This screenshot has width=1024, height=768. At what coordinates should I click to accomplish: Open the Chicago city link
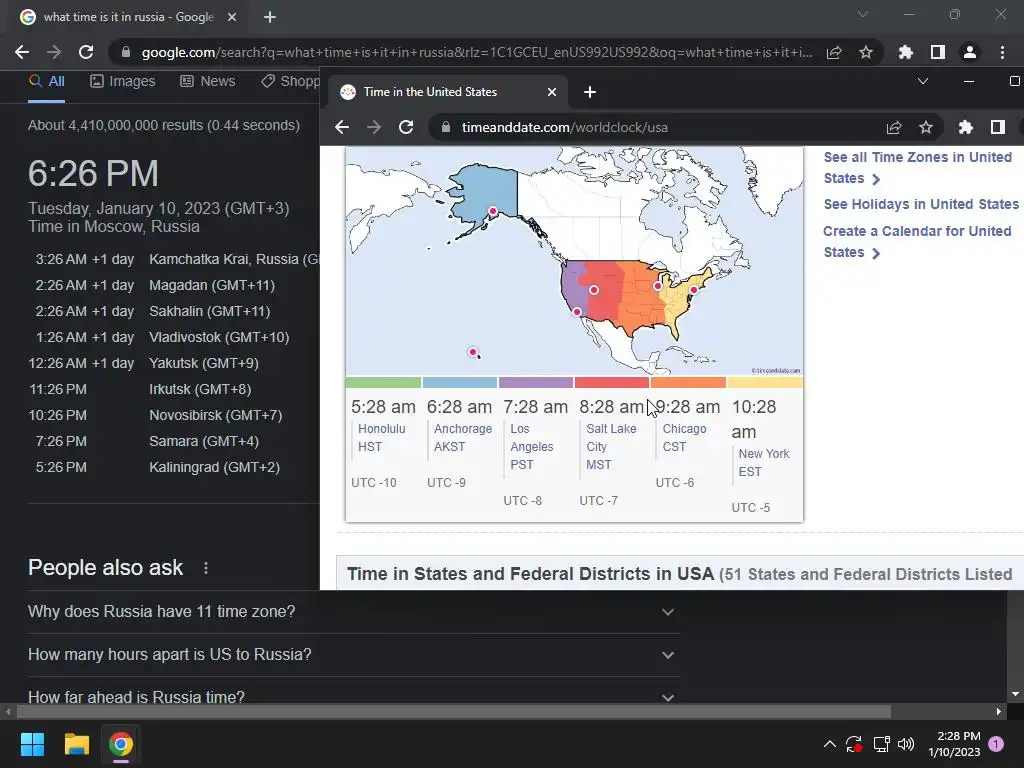tap(684, 428)
